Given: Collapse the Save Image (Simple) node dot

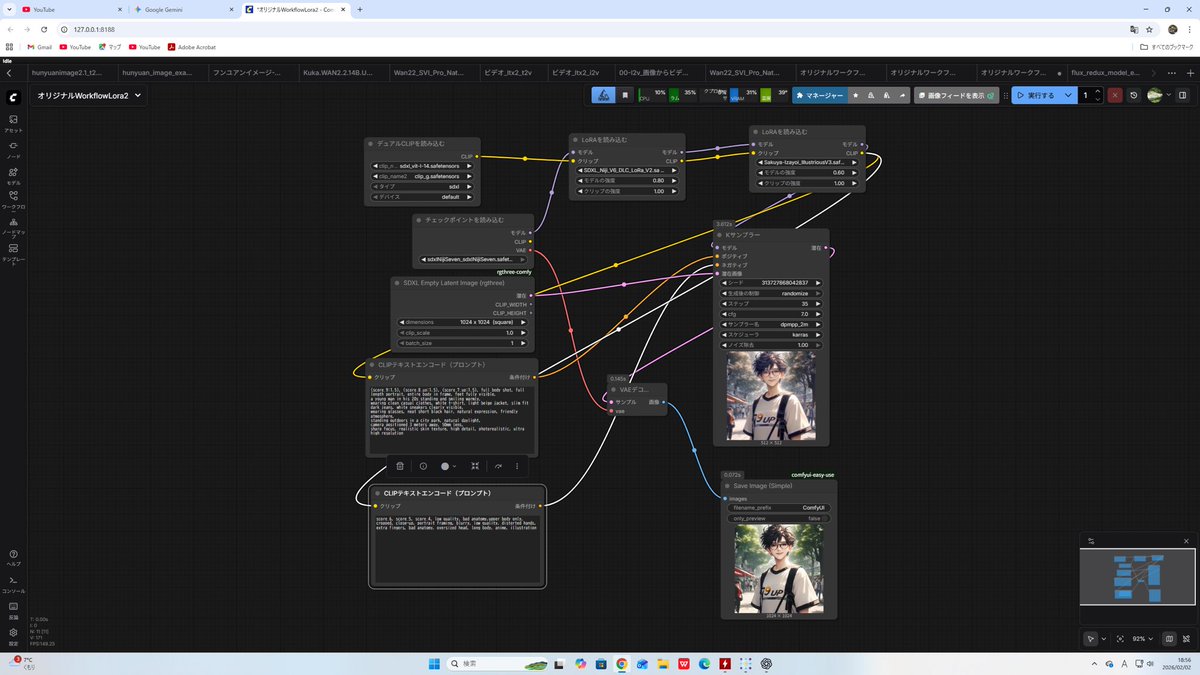Looking at the screenshot, I should point(727,486).
